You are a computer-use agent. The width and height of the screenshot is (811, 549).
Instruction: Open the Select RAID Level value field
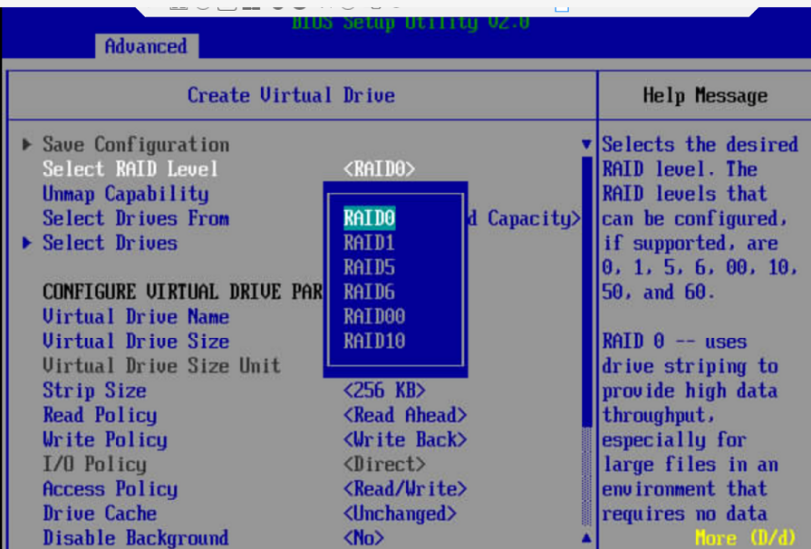tap(378, 169)
